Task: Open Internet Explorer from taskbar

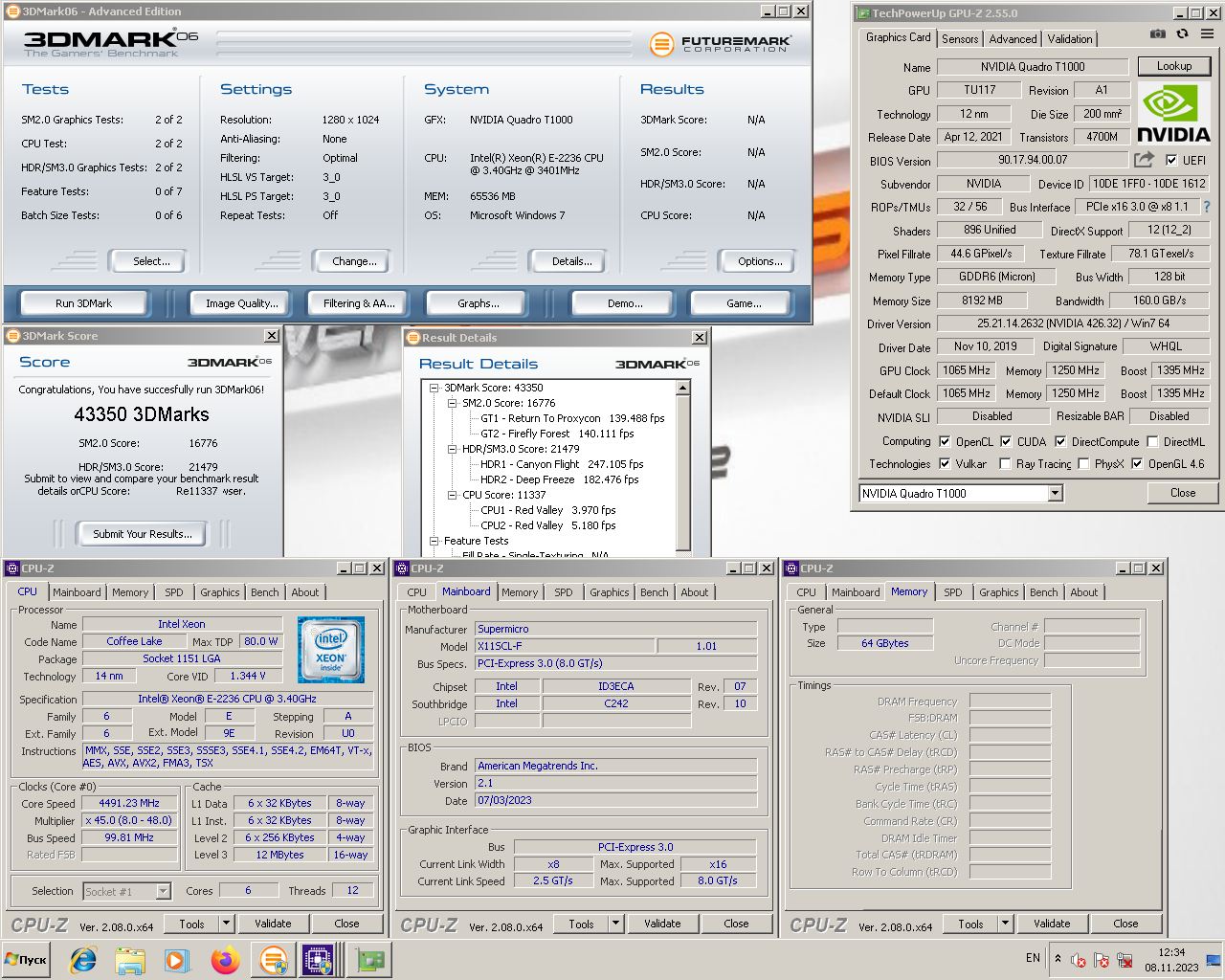Action: (x=83, y=960)
